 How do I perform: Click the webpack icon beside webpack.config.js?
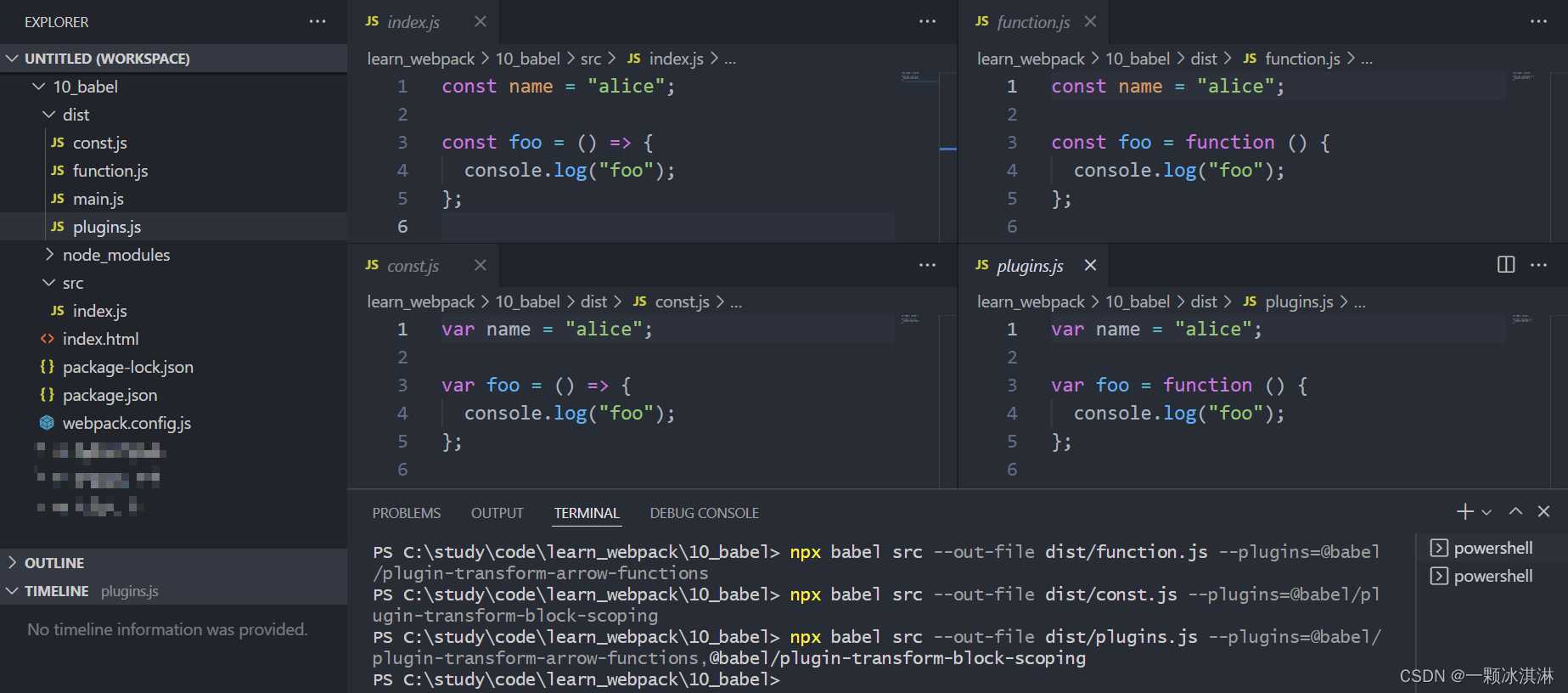coord(48,423)
